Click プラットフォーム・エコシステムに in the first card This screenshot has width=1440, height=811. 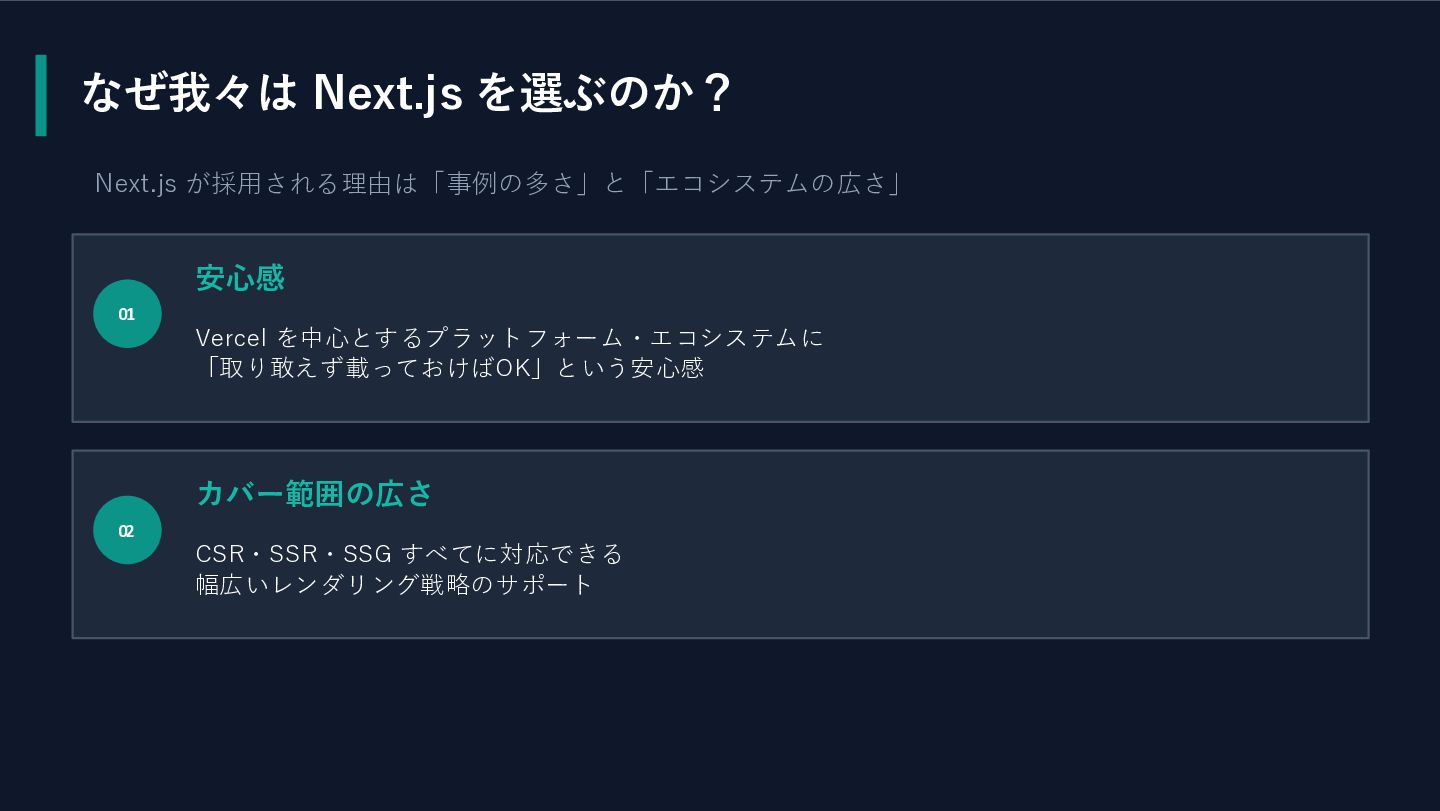[x=624, y=338]
